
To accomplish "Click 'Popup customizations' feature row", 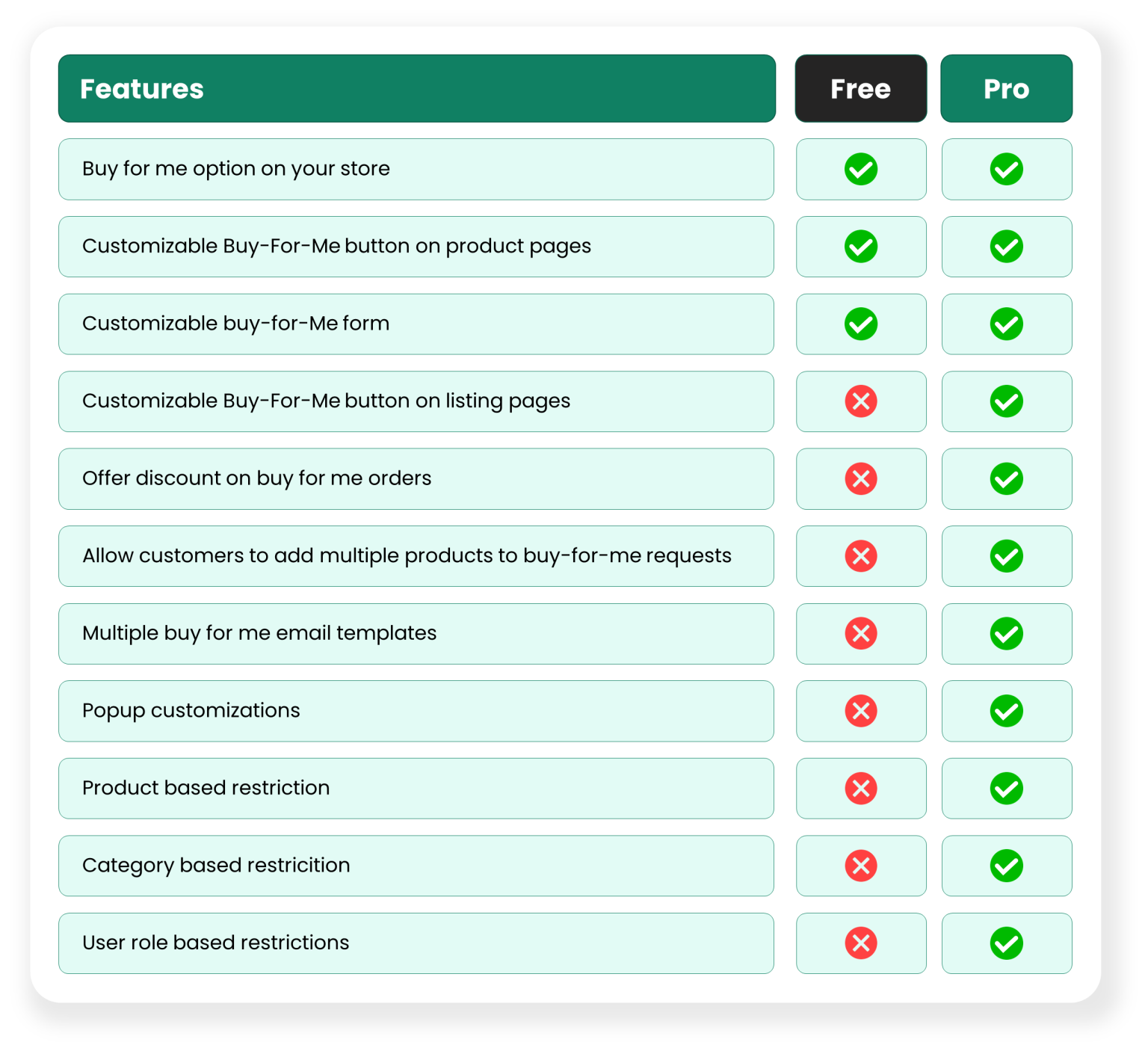I will (191, 711).
